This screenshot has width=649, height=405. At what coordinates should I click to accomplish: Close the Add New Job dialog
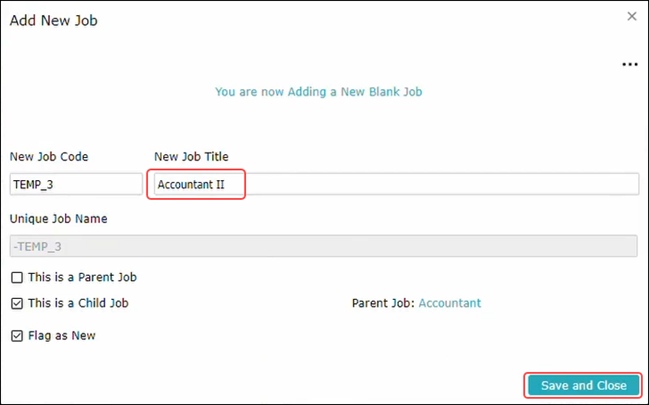coord(632,16)
